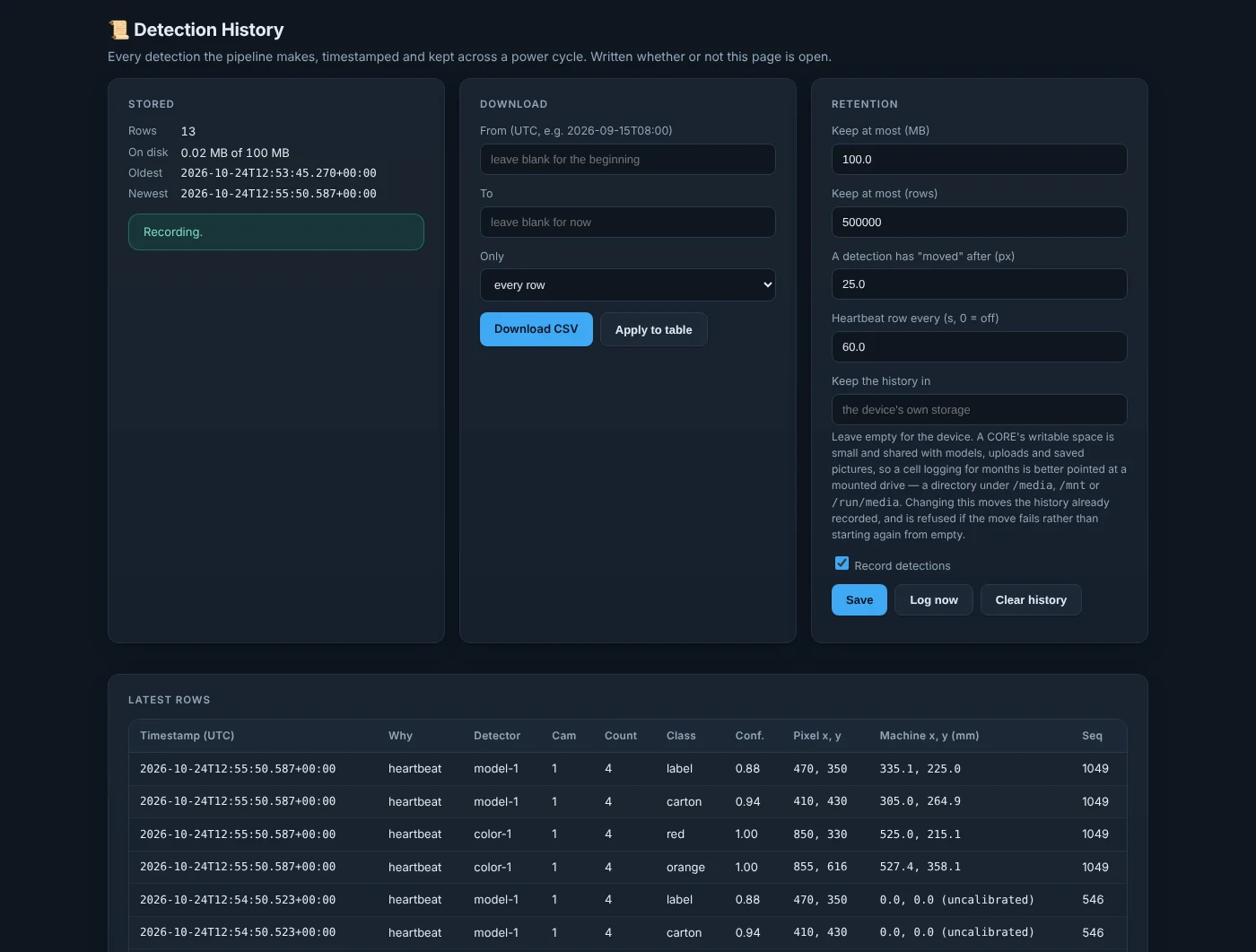
Task: Click the stored Rows value 13
Action: click(x=188, y=131)
